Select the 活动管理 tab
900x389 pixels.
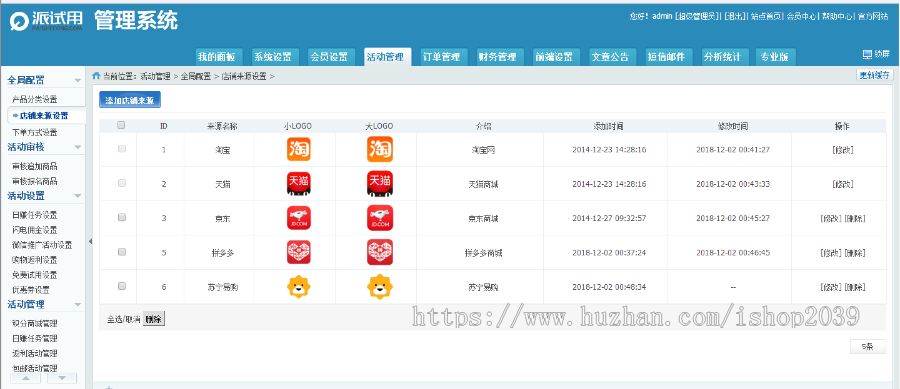(386, 57)
